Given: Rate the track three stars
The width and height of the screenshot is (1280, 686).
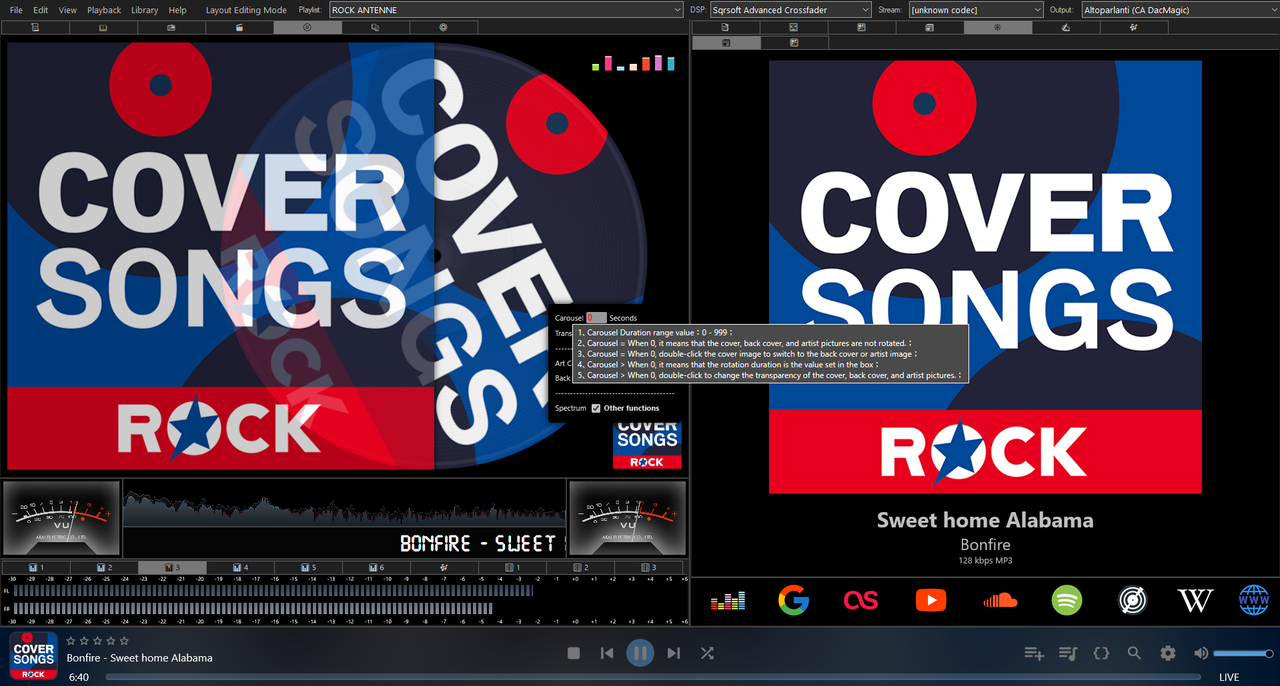Looking at the screenshot, I should 98,640.
